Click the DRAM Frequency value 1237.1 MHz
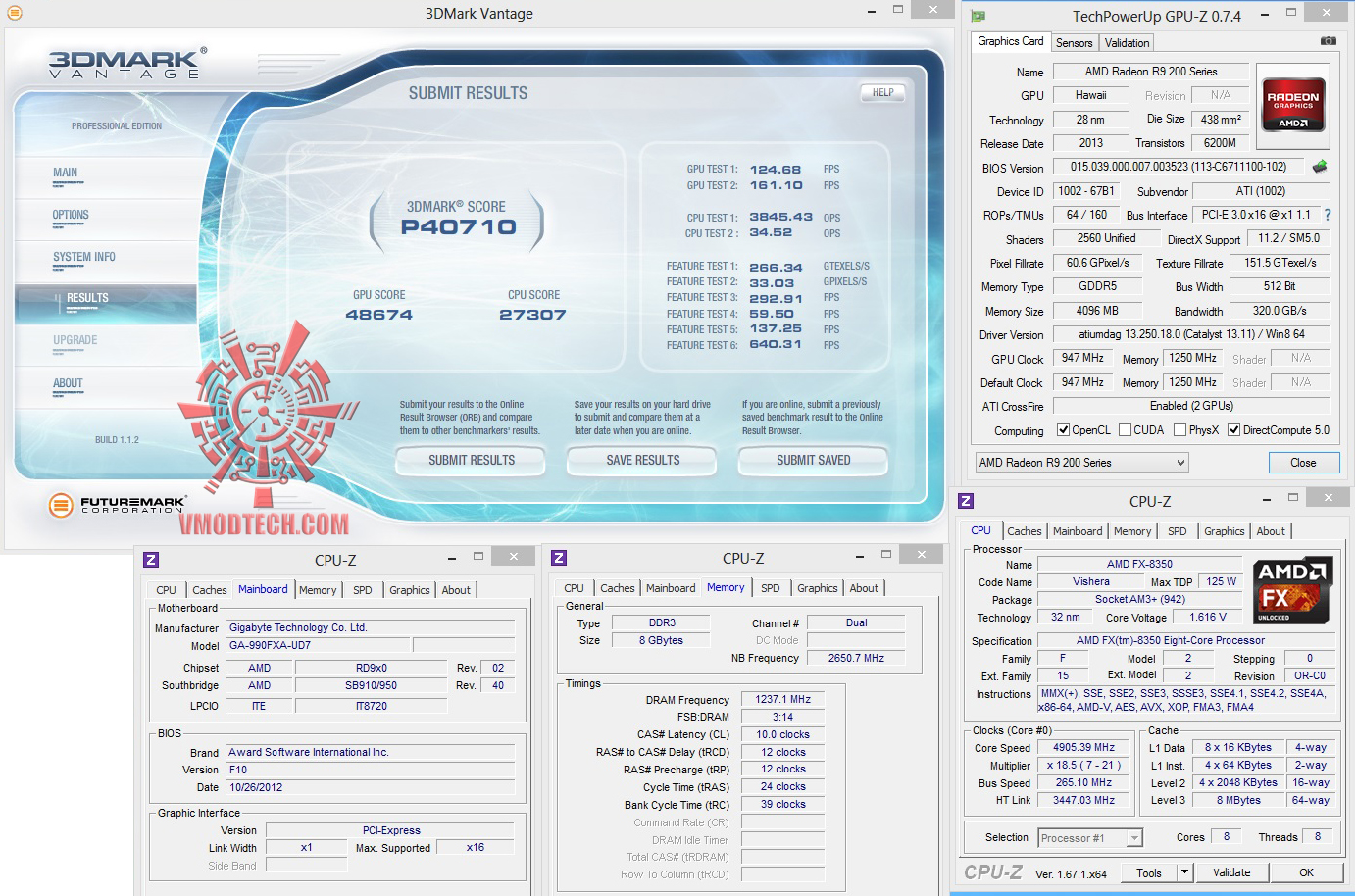The height and width of the screenshot is (896, 1355). (x=782, y=699)
